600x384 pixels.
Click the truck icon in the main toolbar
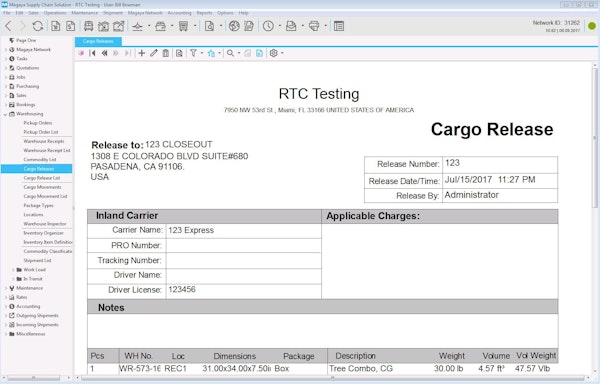[88, 26]
